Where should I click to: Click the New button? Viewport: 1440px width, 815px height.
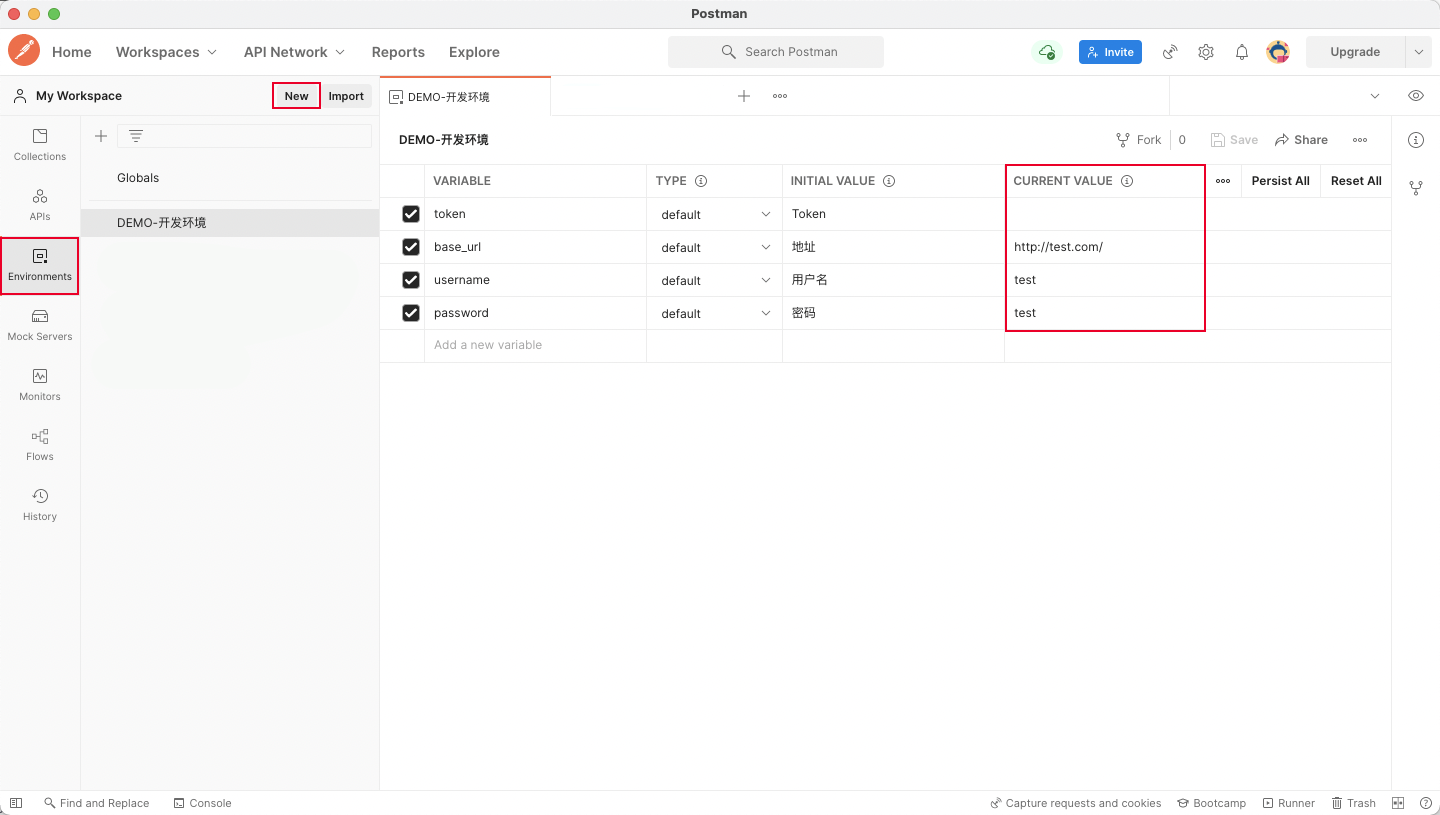click(x=296, y=96)
